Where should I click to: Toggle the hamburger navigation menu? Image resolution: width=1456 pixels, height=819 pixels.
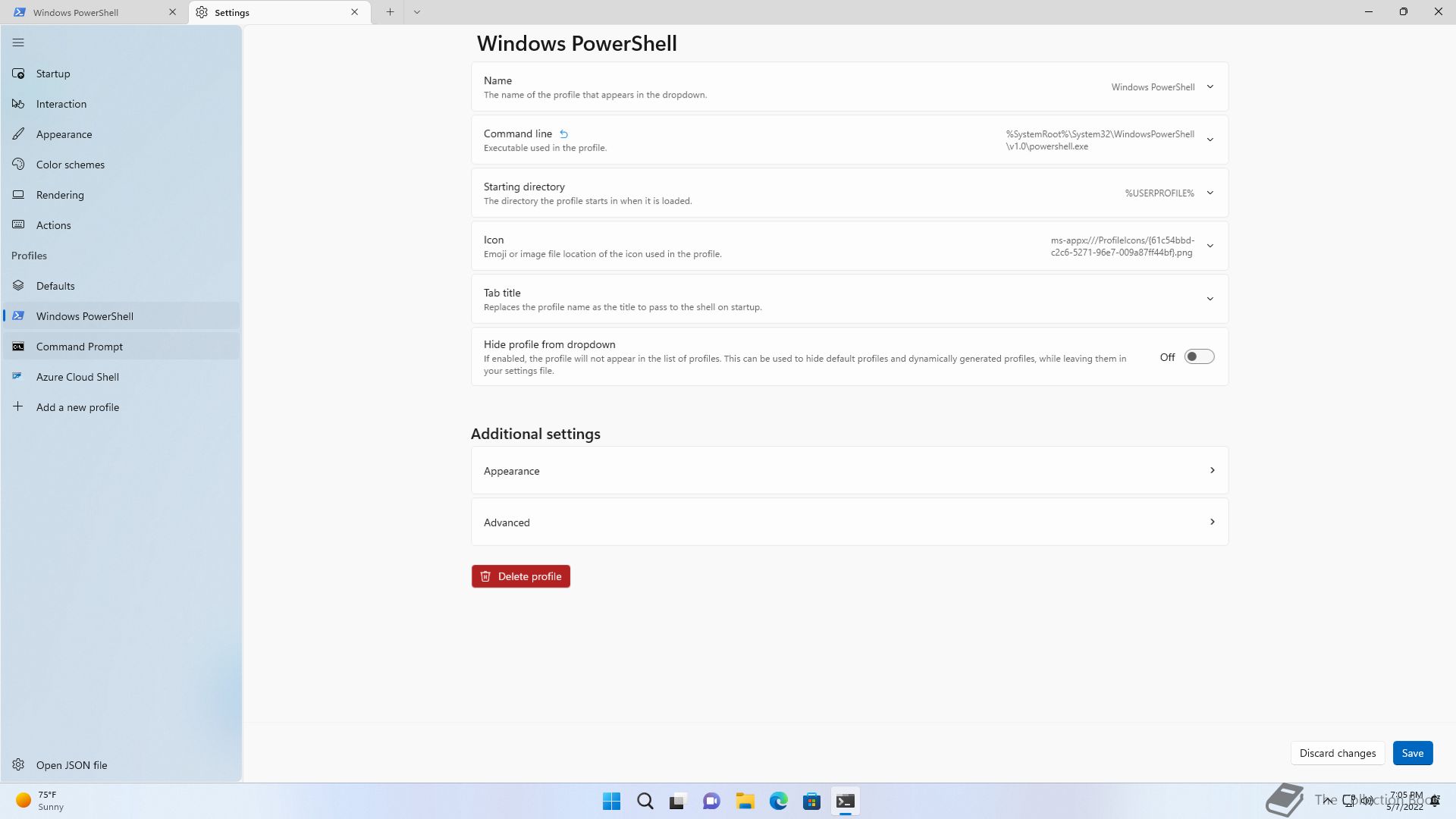(x=18, y=42)
